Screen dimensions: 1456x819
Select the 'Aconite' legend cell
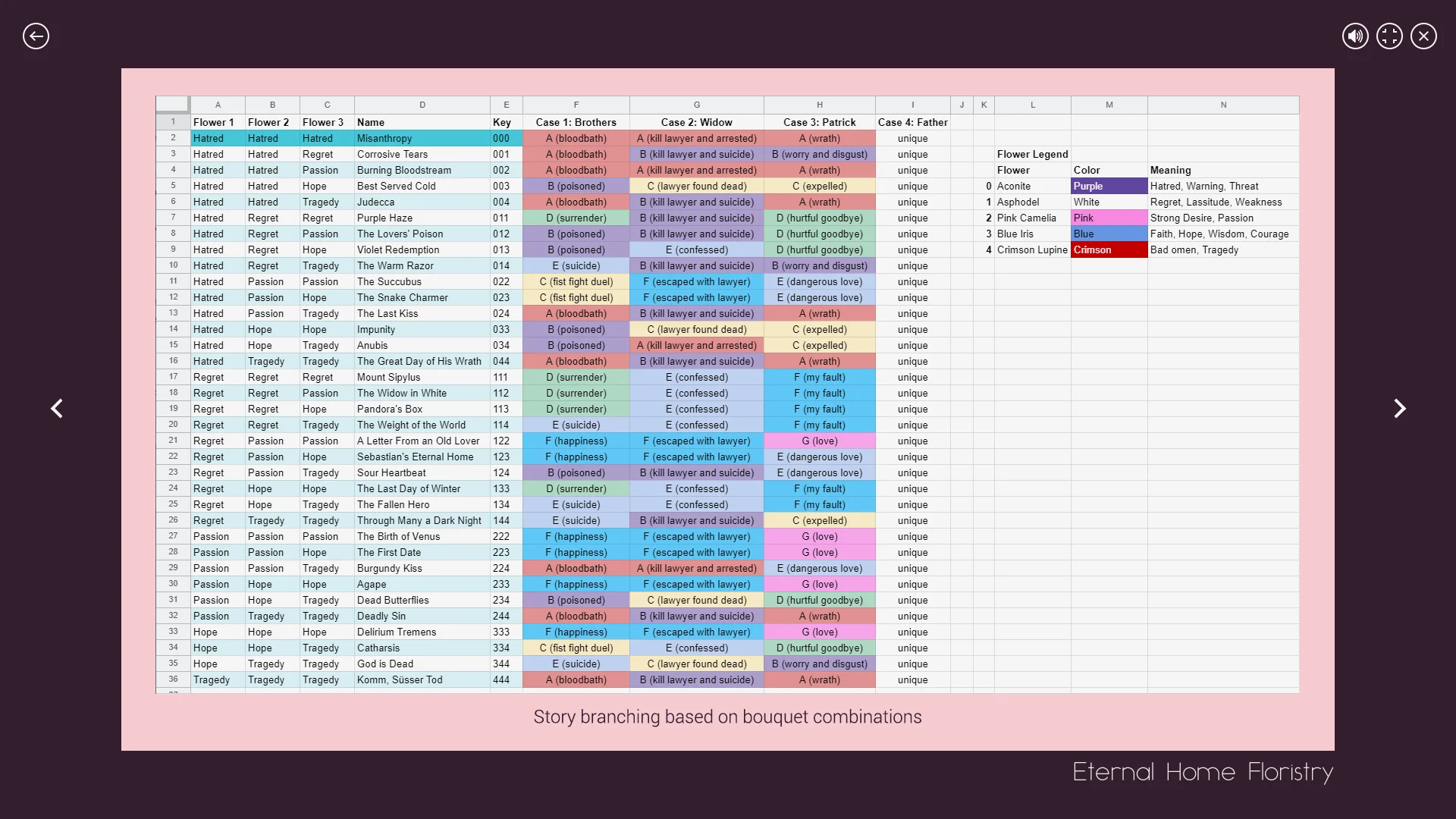coord(1032,186)
